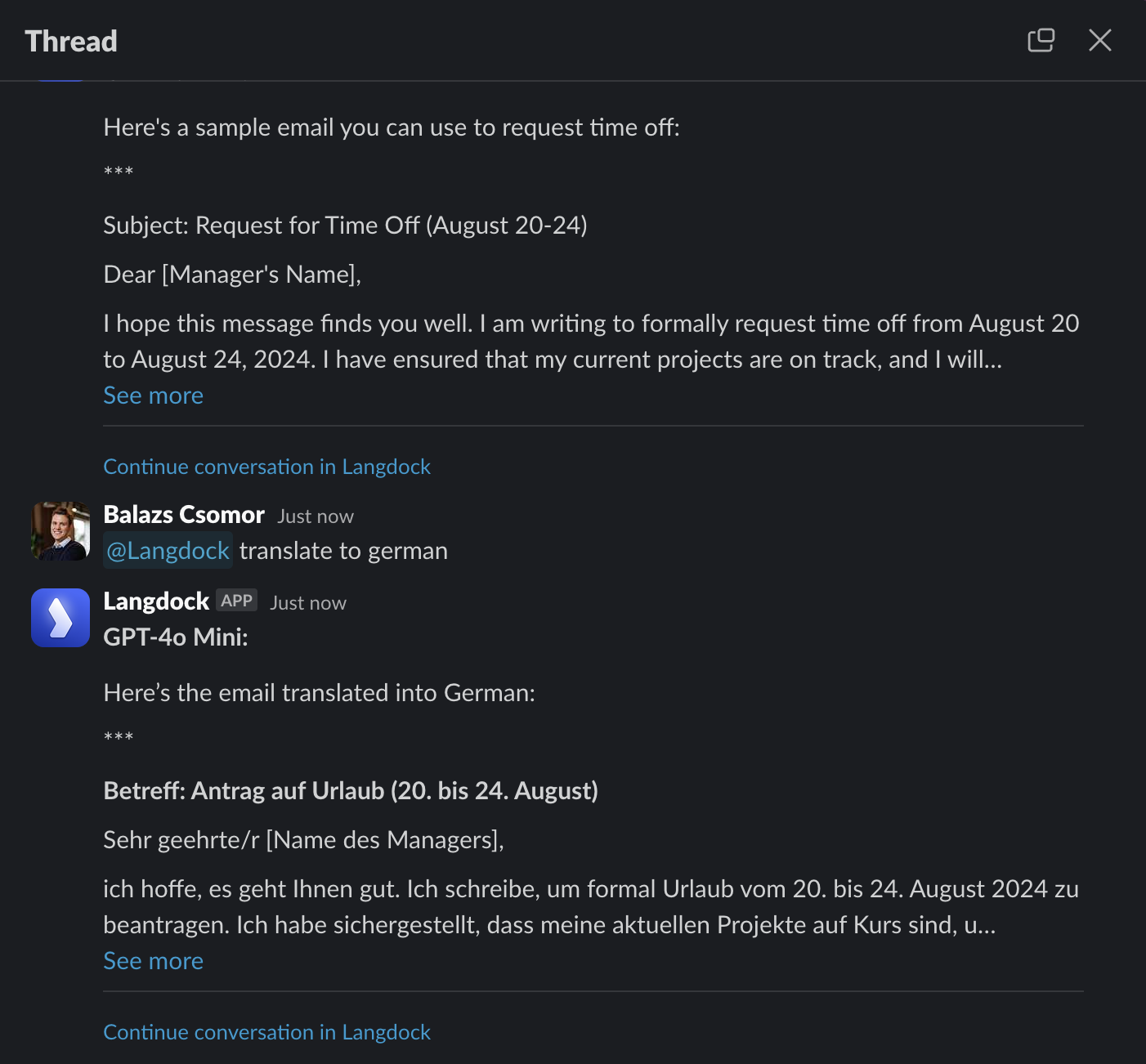Click Balazs Csomor's profile photo
This screenshot has width=1146, height=1064.
[x=60, y=531]
